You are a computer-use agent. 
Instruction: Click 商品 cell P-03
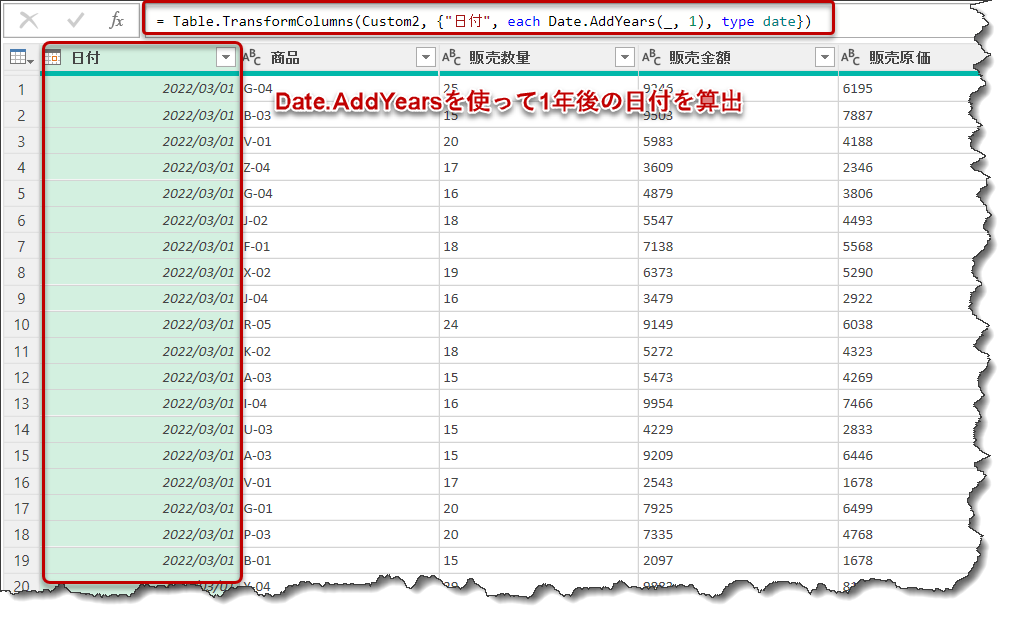click(340, 534)
